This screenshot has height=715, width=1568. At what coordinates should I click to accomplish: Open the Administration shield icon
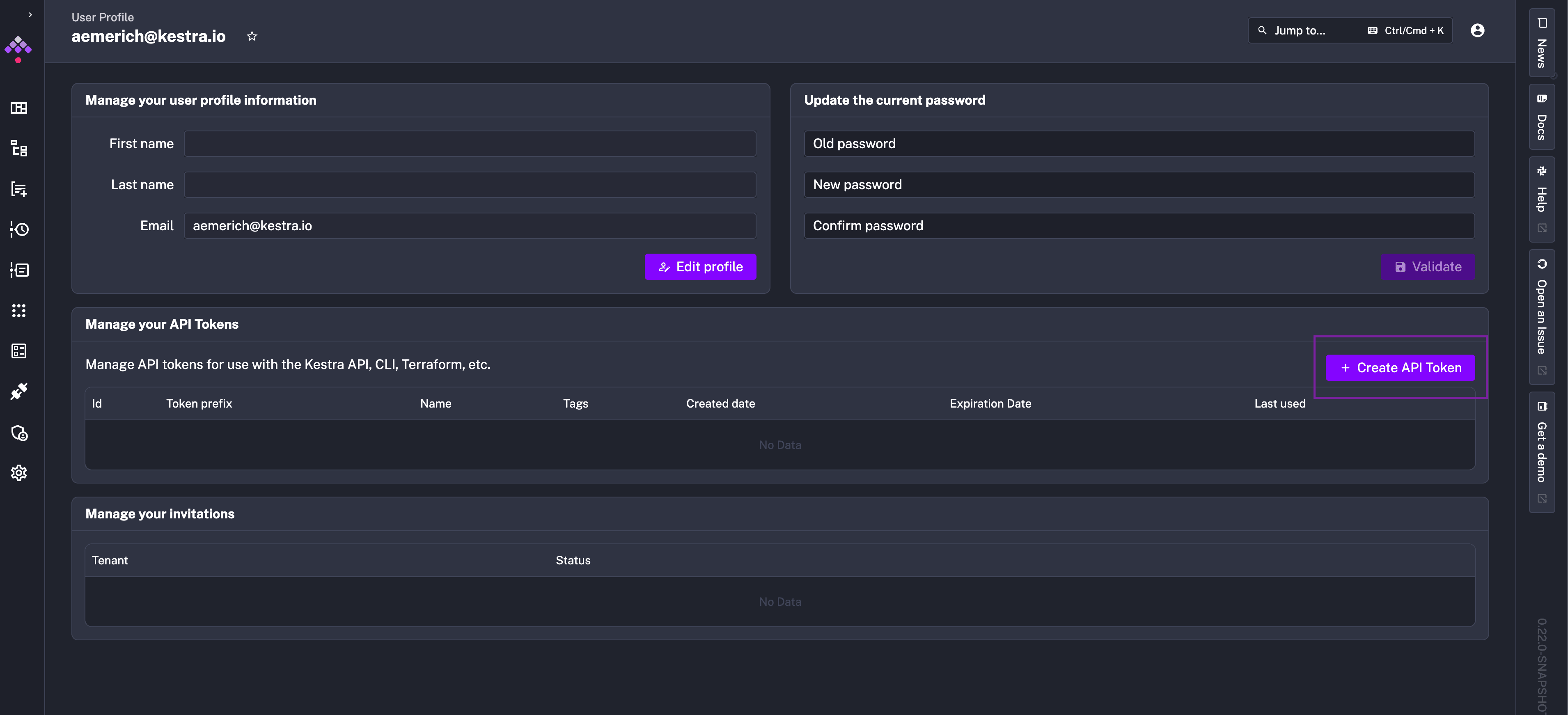click(x=19, y=433)
